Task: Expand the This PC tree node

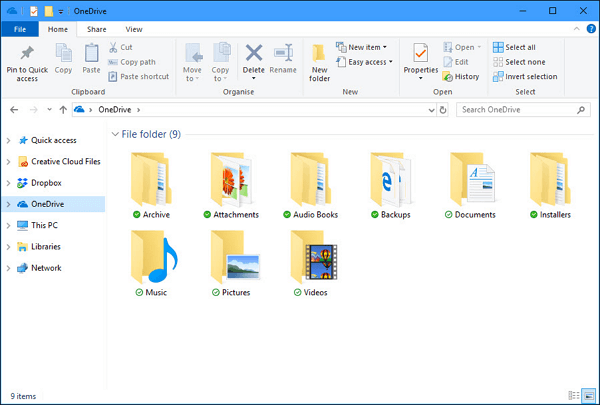Action: click(8, 226)
